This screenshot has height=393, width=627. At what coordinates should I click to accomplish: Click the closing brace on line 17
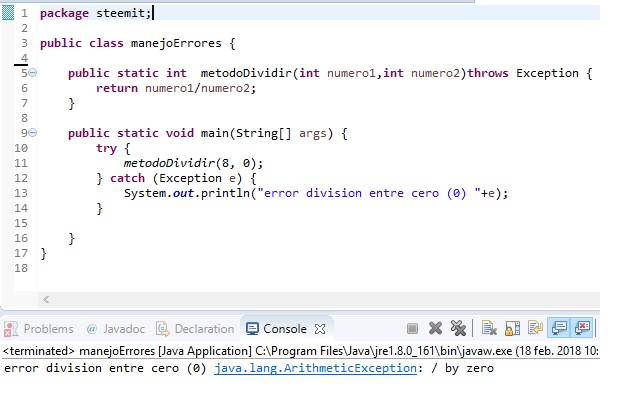tap(44, 253)
